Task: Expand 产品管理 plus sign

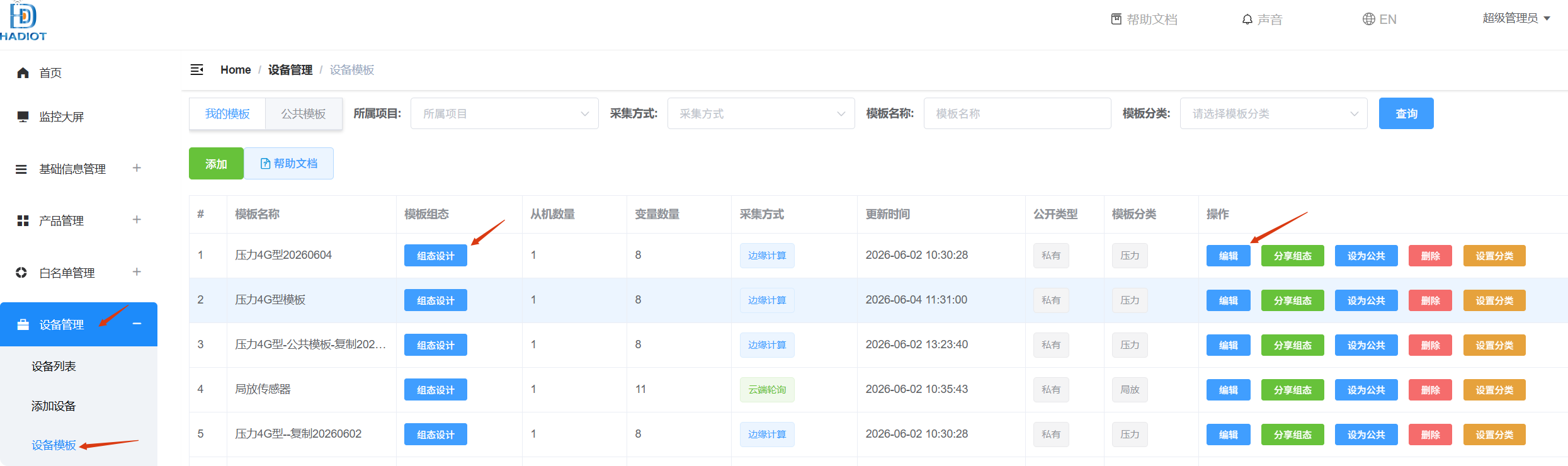Action: (x=137, y=220)
